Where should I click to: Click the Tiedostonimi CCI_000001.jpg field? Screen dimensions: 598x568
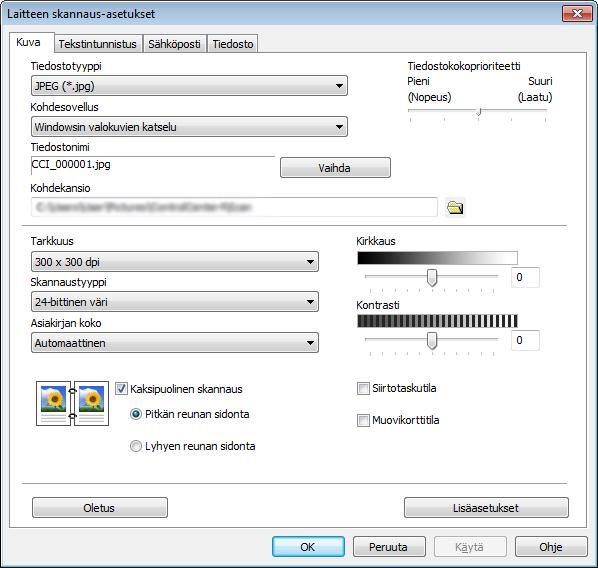coord(153,165)
